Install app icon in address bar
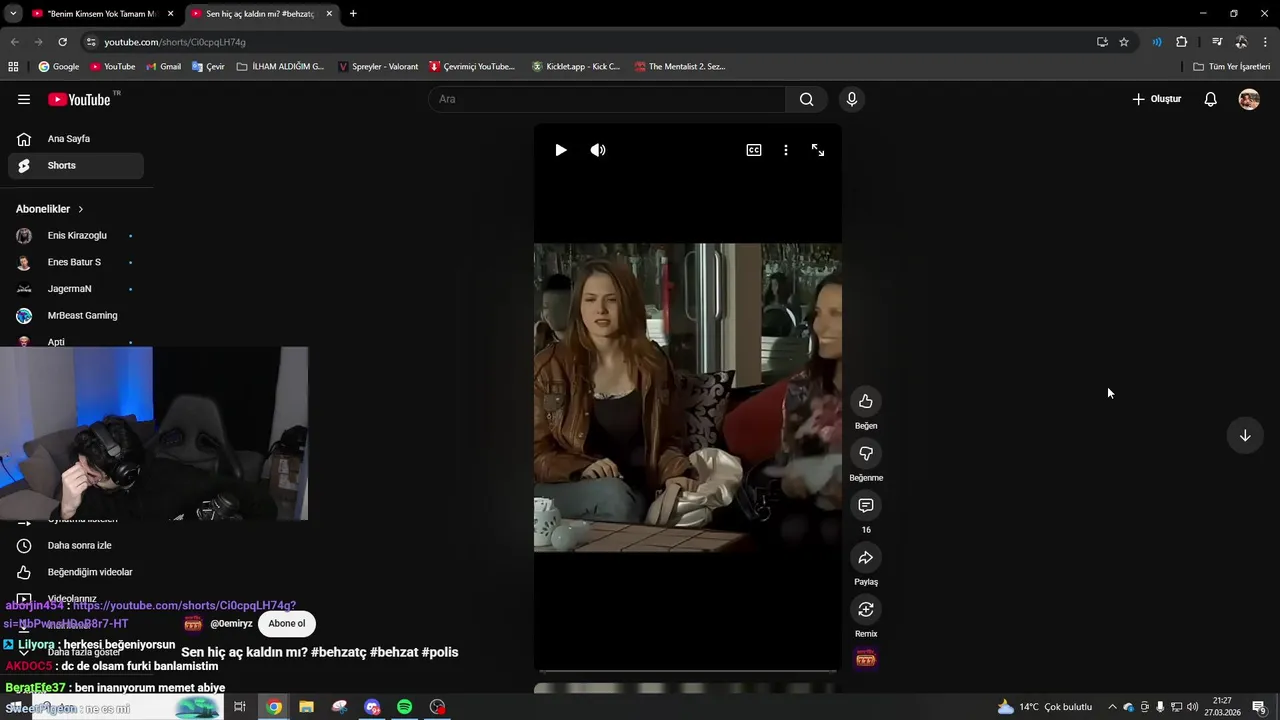 click(1102, 42)
